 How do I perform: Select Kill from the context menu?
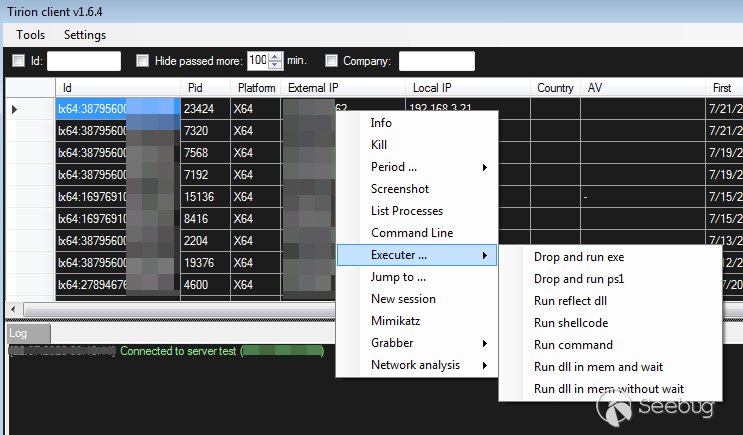378,145
